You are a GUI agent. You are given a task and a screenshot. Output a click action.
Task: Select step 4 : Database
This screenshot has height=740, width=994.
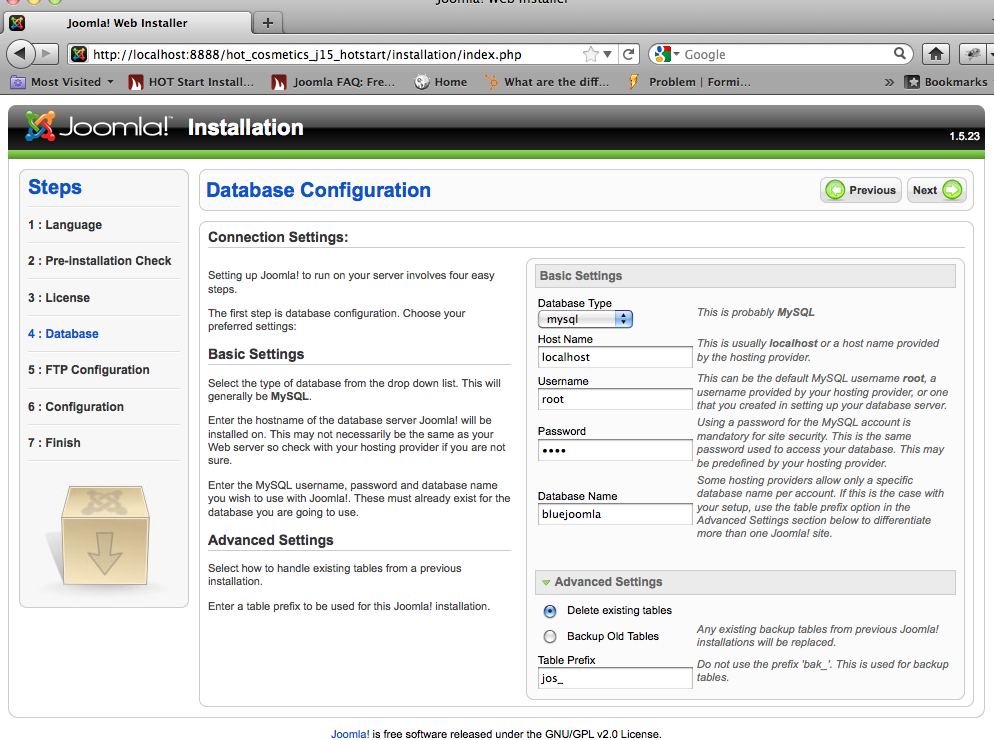[63, 334]
